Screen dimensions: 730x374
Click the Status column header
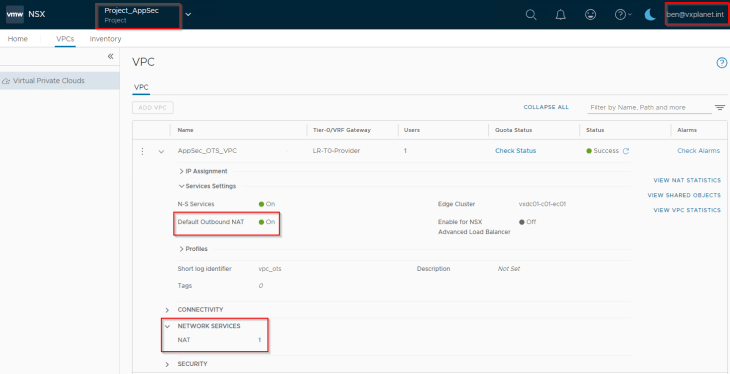point(595,130)
